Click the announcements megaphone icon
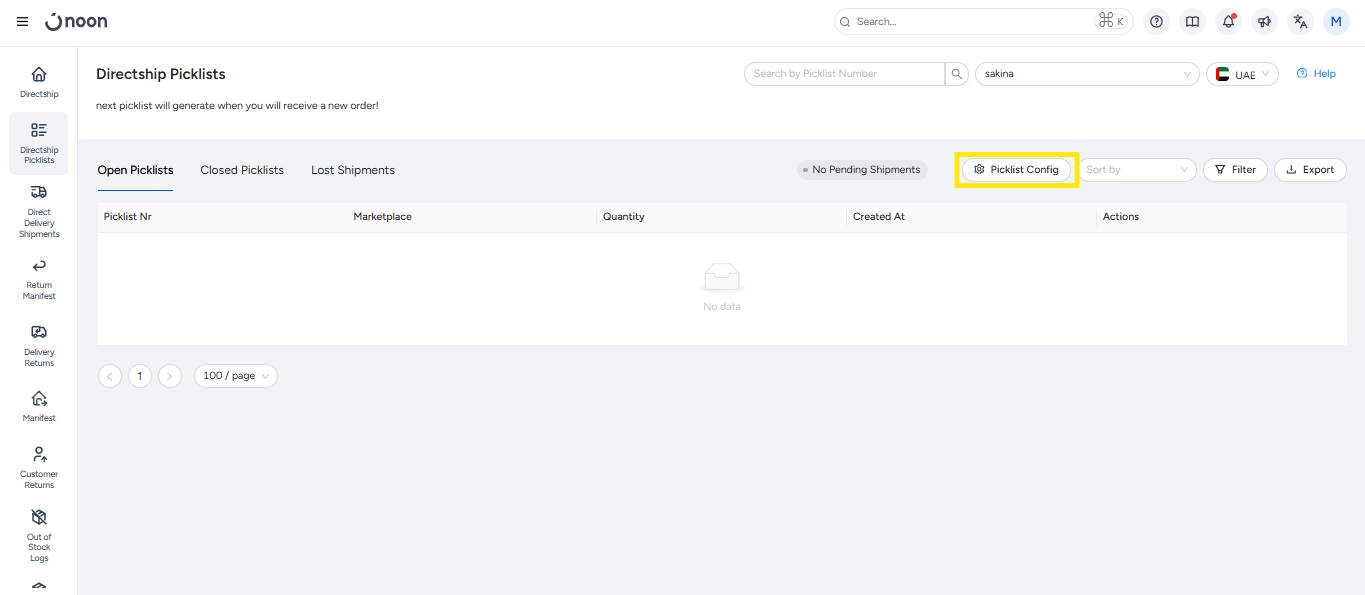The image size is (1365, 595). click(1264, 21)
